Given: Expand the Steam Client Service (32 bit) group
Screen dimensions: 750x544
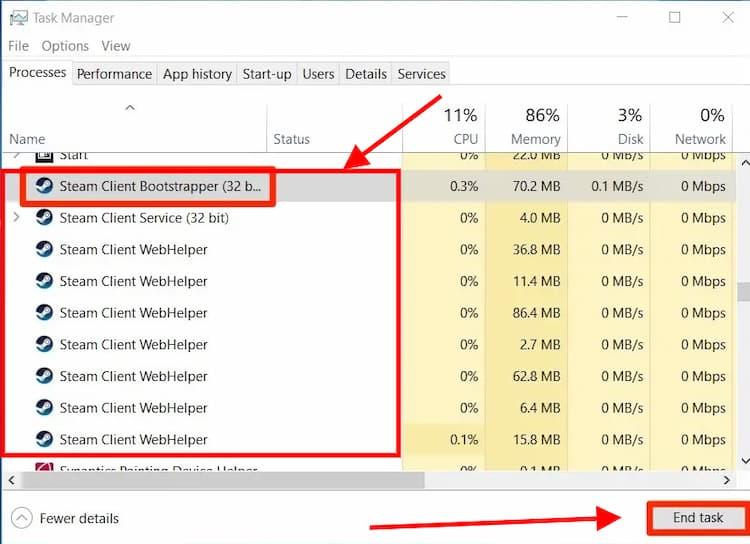Looking at the screenshot, I should point(17,217).
